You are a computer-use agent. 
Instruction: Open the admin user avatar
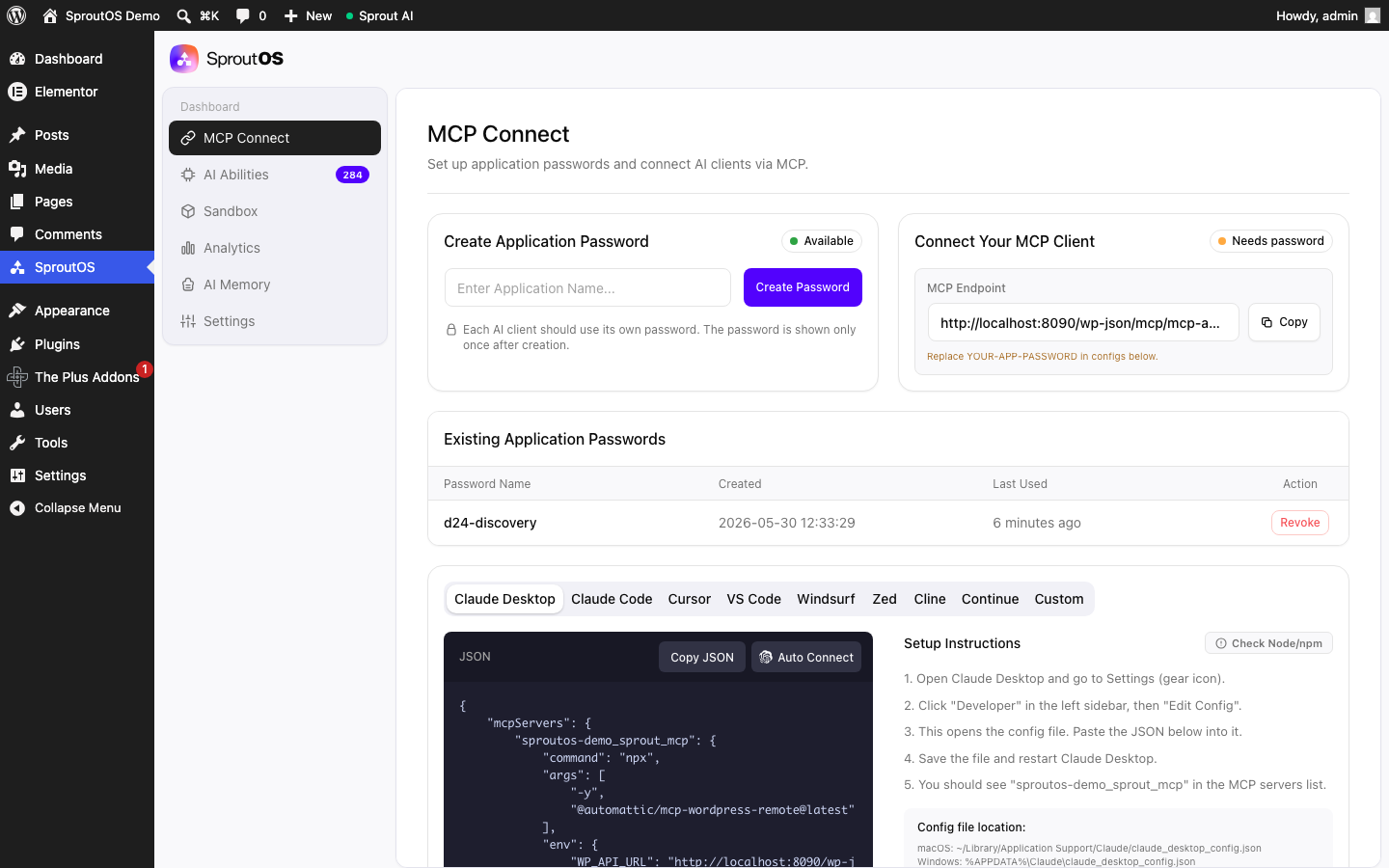click(x=1373, y=15)
